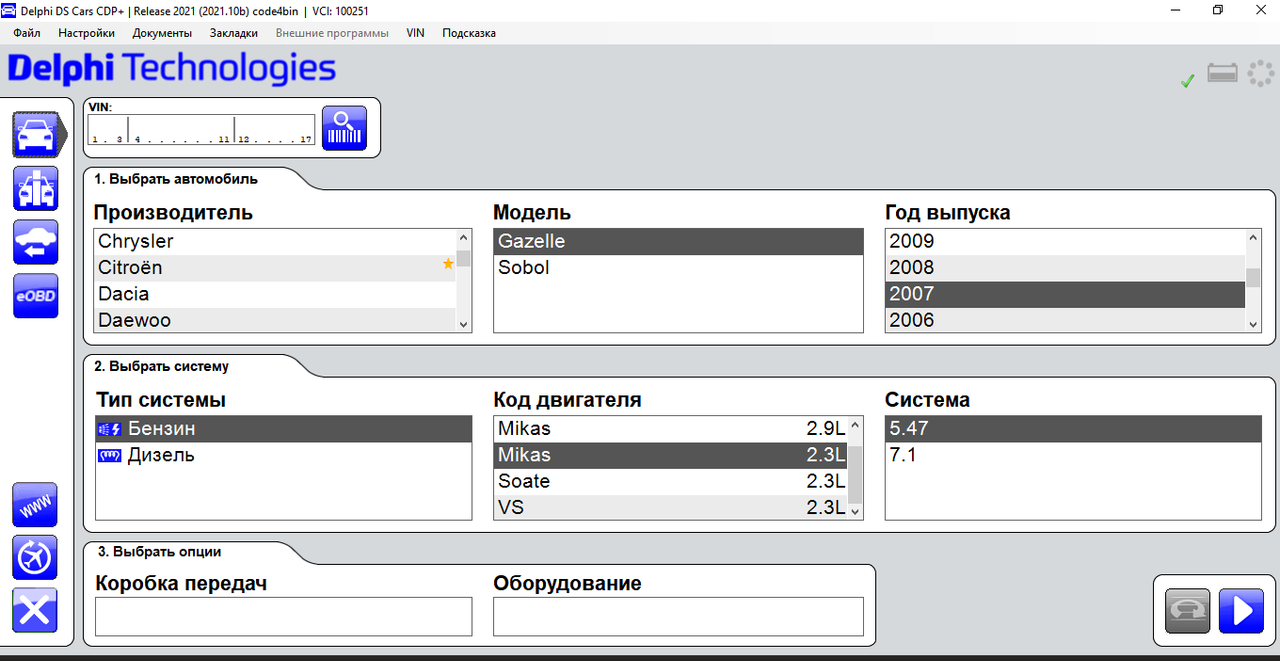Screen dimensions: 1280x661
Task: Open the eOBD generic diagnostics icon
Action: (x=35, y=296)
